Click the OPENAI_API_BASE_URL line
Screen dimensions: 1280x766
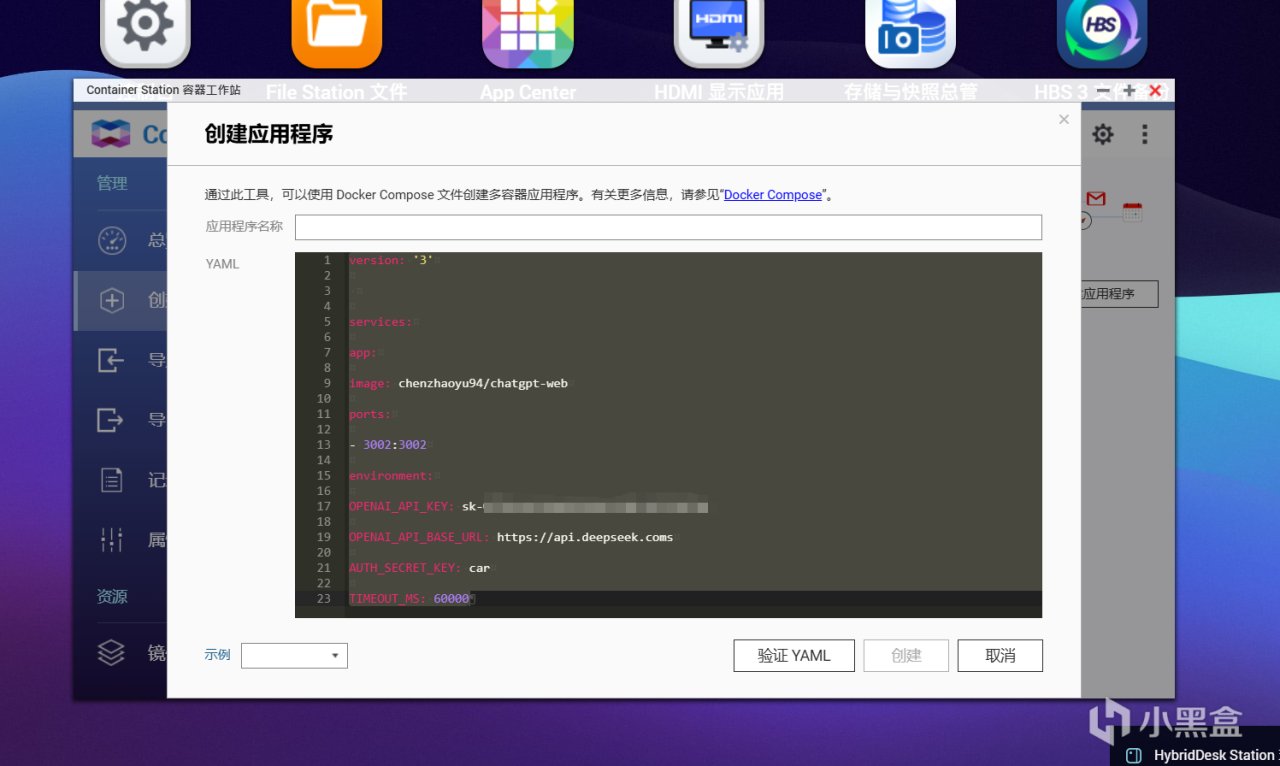pyautogui.click(x=511, y=537)
